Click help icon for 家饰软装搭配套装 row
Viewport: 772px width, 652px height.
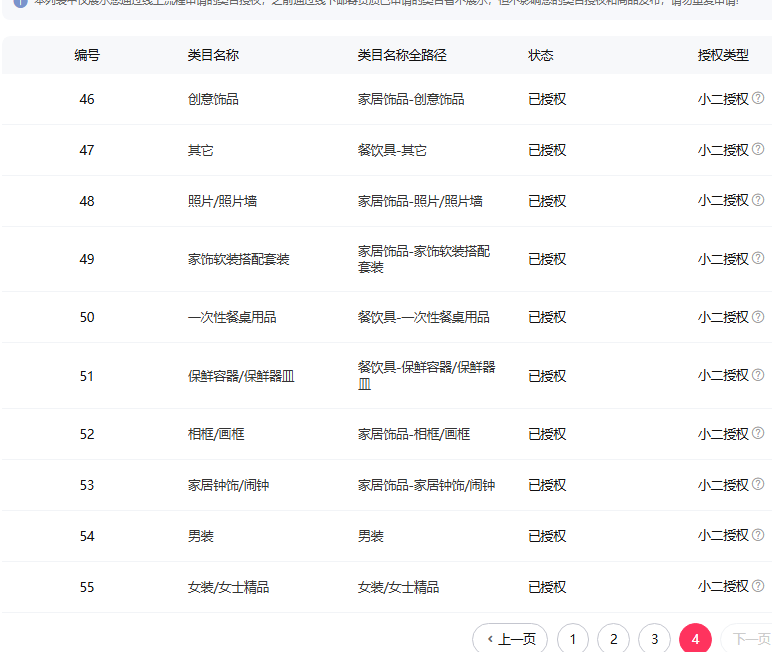pos(758,258)
